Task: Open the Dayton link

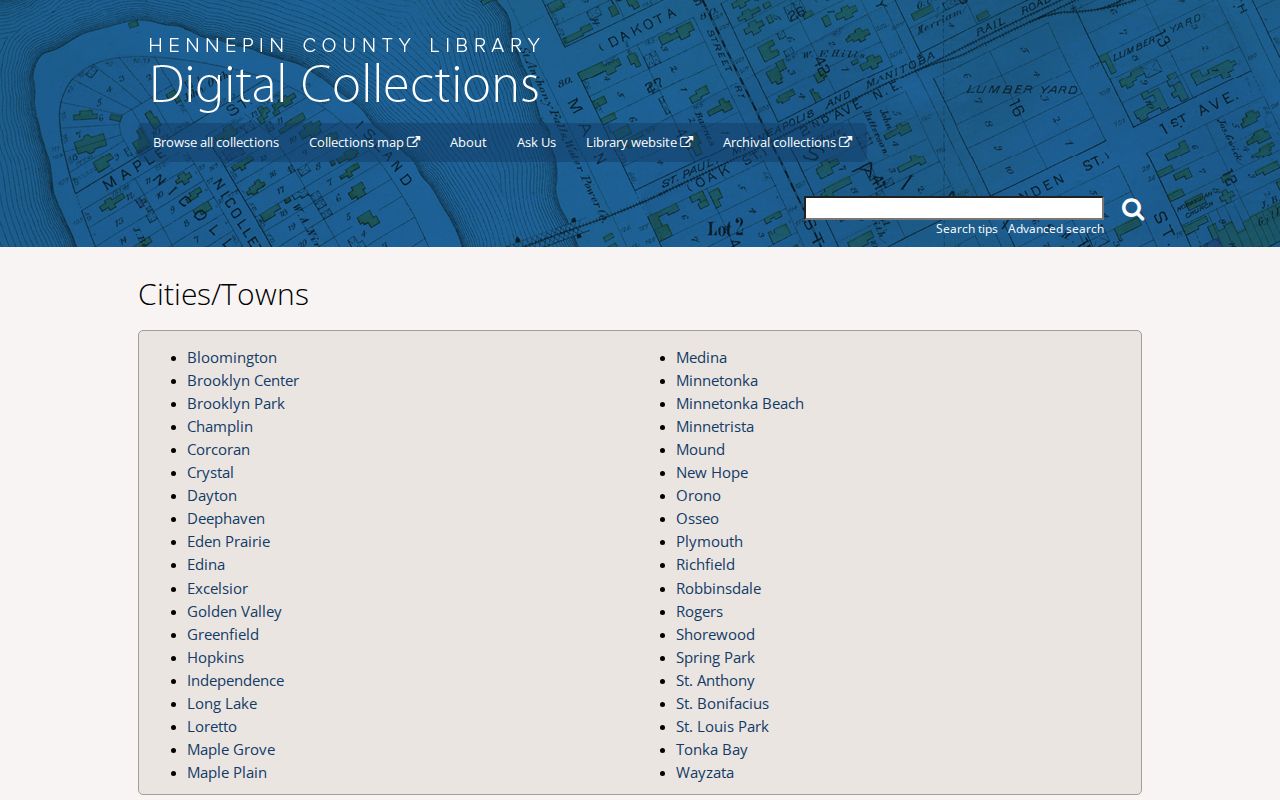Action: (x=212, y=495)
